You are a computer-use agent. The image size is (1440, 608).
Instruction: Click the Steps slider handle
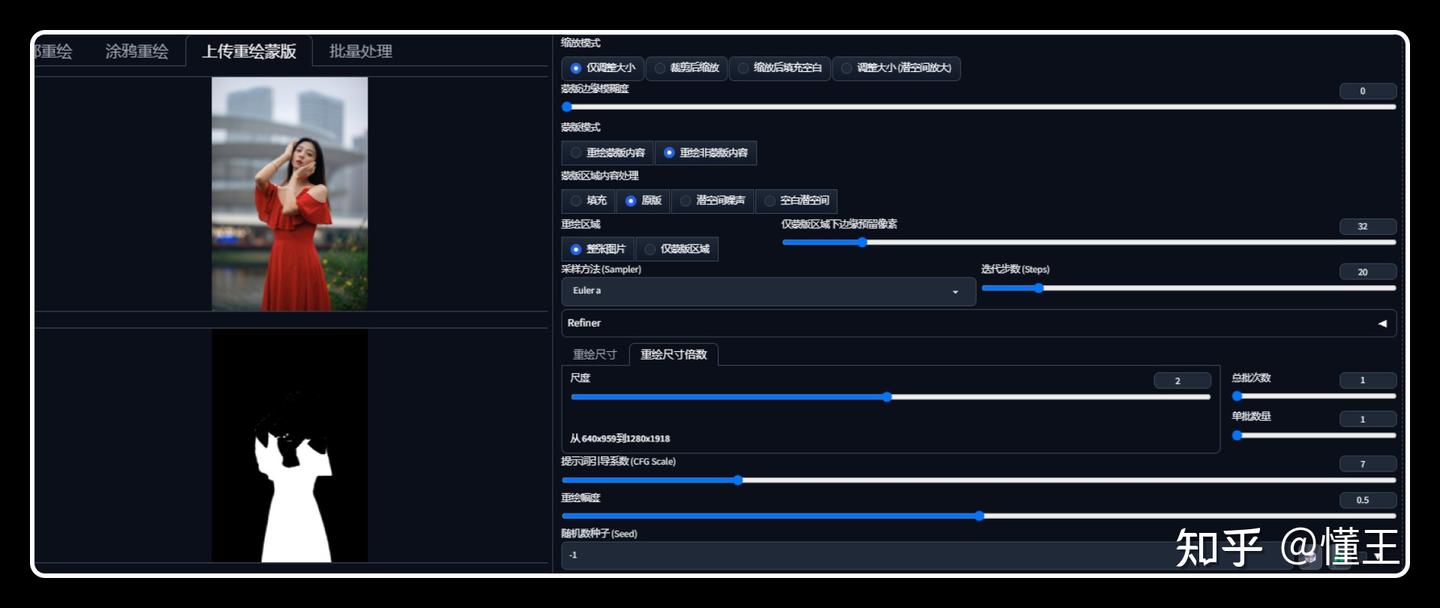tap(1040, 288)
